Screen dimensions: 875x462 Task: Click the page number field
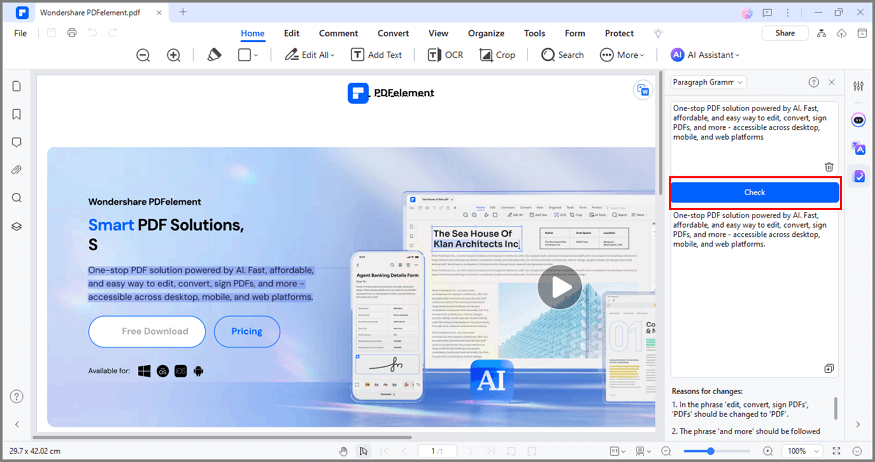436,451
